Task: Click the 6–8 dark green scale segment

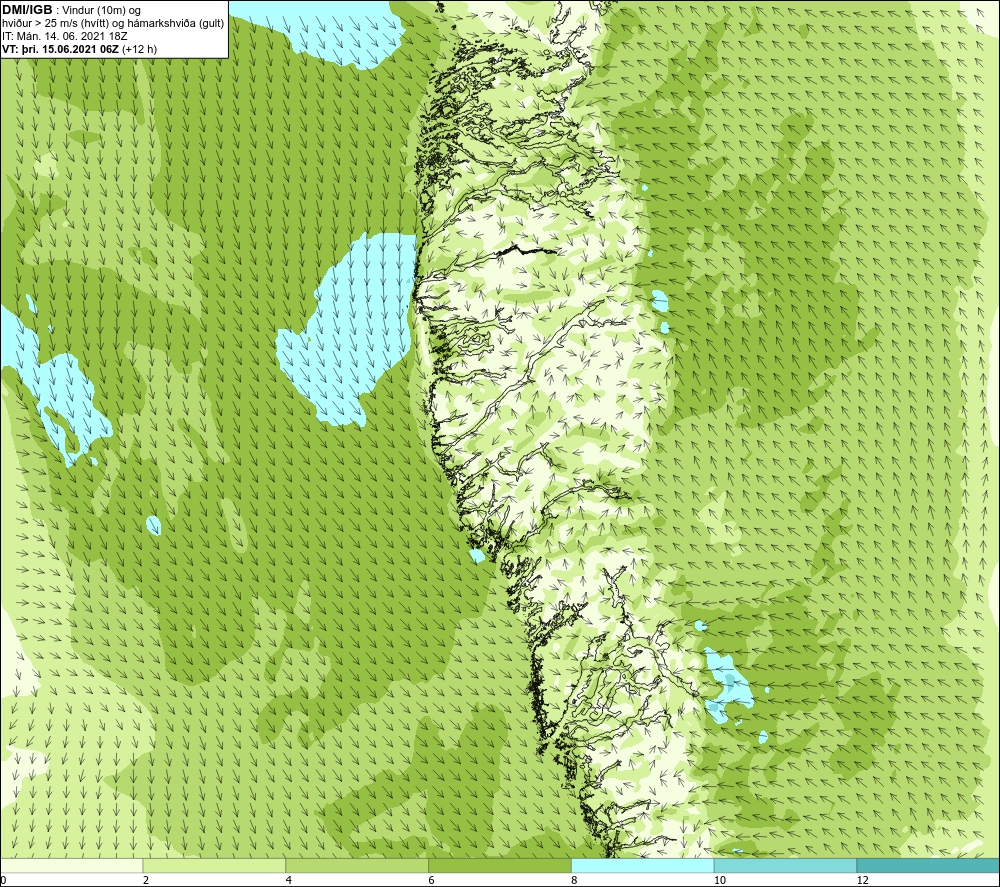Action: pos(500,865)
